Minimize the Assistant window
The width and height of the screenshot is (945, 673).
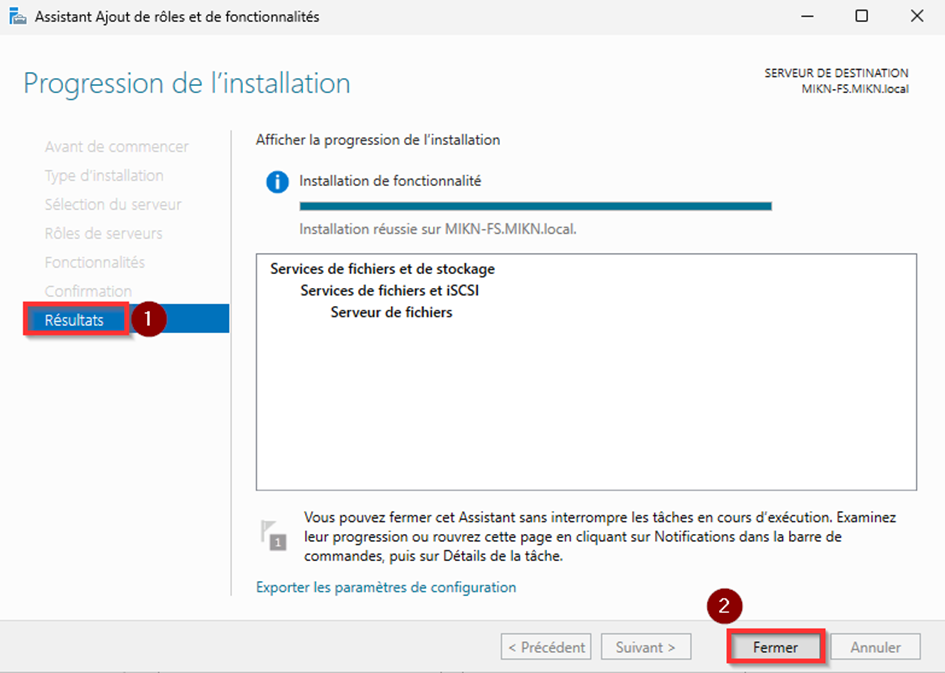click(807, 17)
